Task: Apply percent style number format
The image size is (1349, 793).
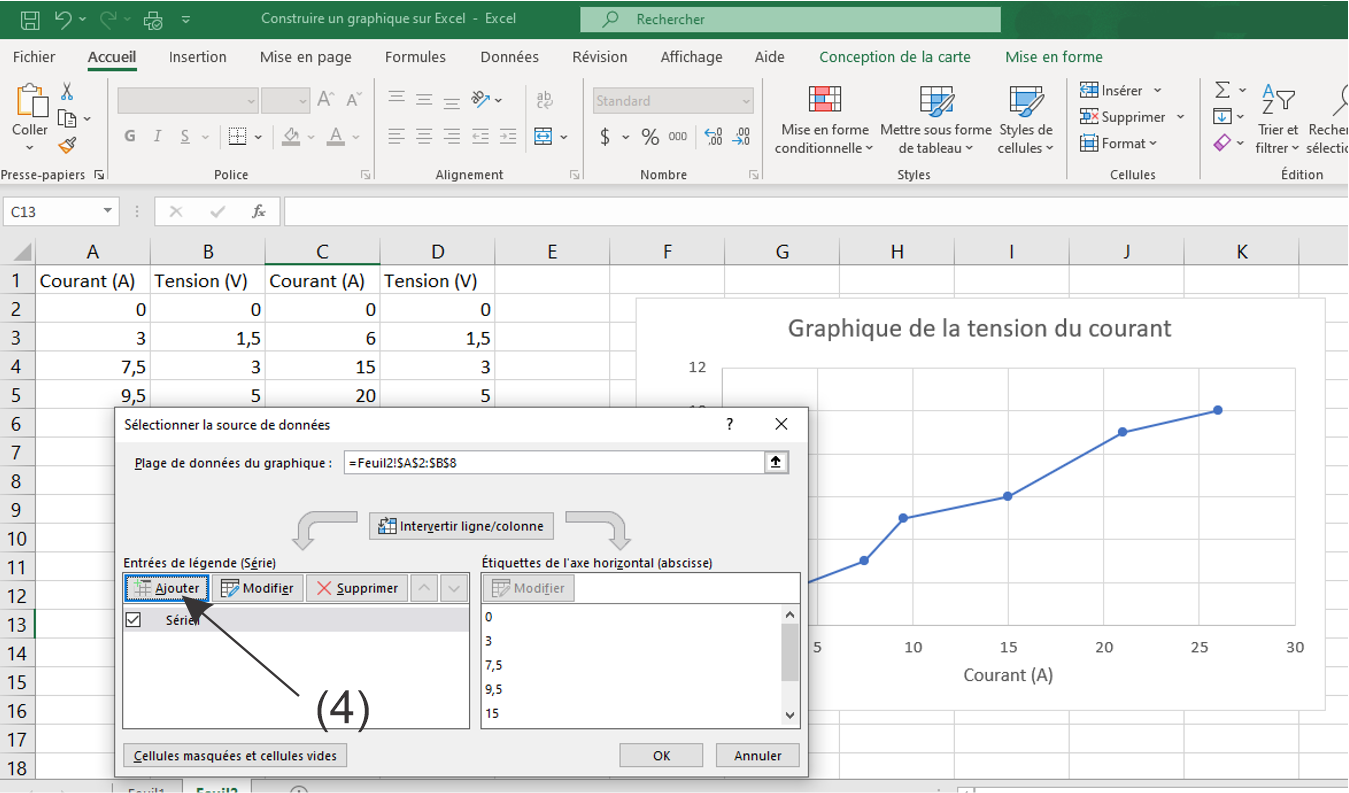Action: coord(650,137)
